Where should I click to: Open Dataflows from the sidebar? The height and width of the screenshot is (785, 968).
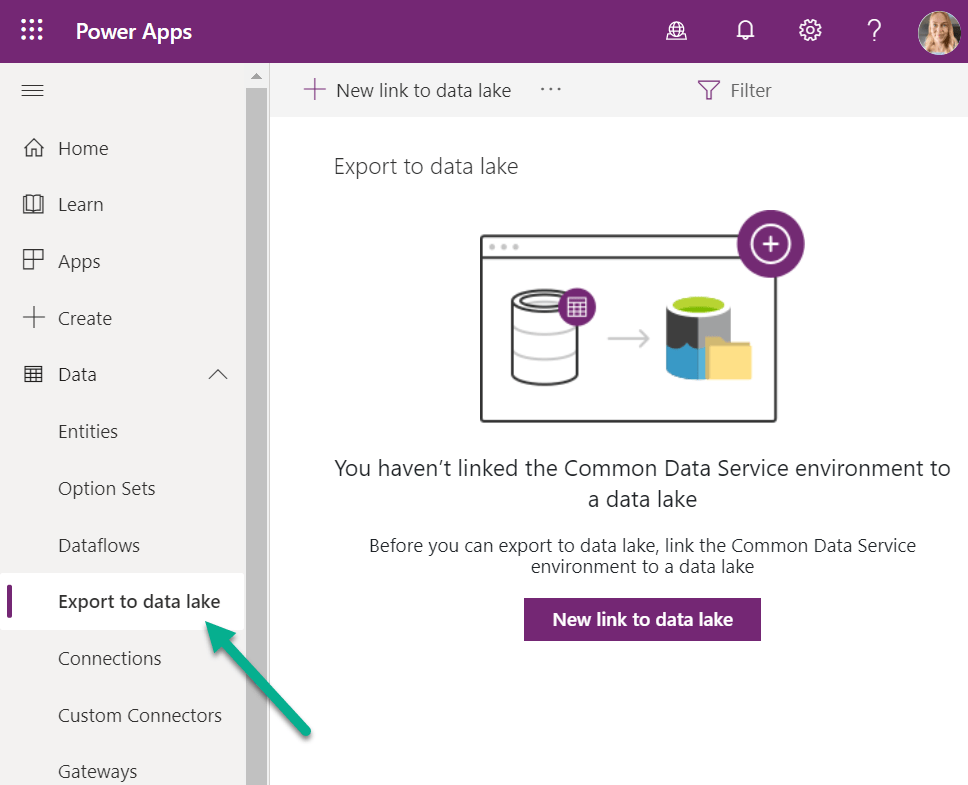click(99, 546)
